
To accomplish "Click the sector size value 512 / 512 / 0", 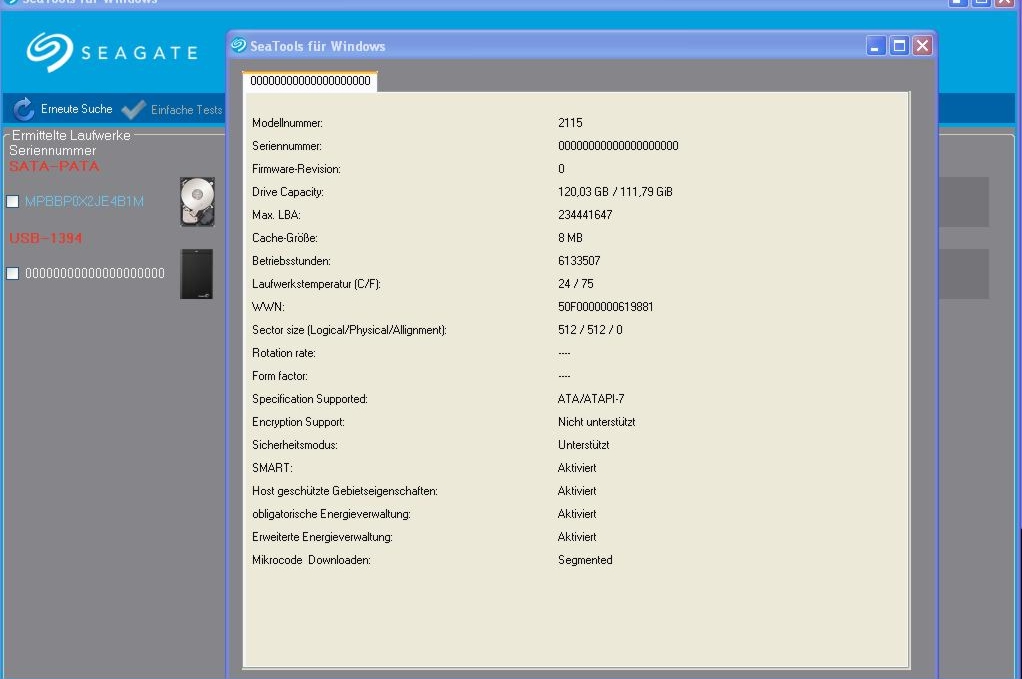I will (590, 330).
